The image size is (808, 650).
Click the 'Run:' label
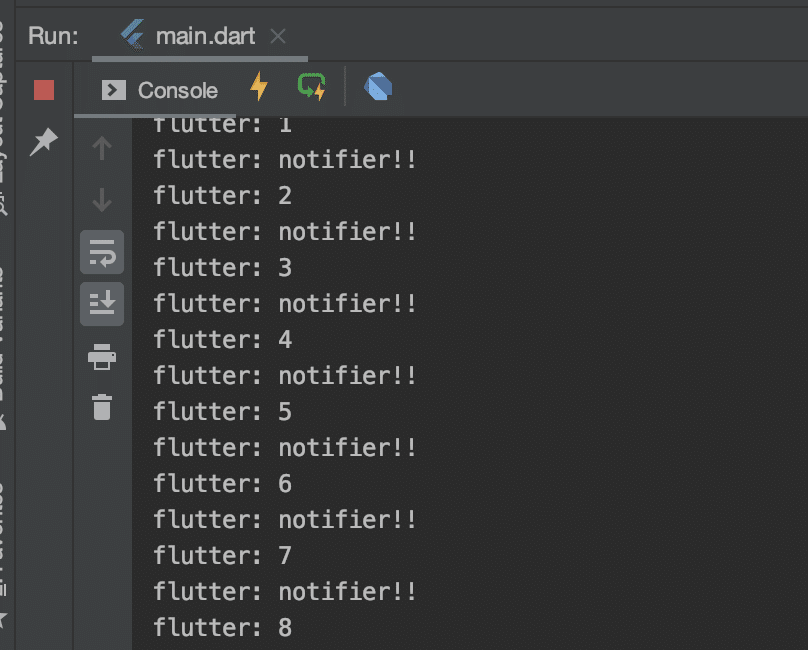coord(53,36)
